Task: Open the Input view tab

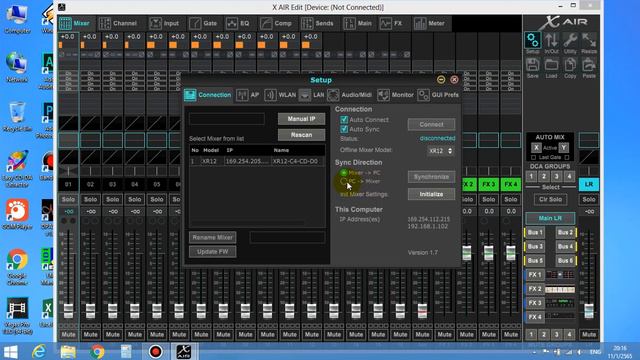Action: (164, 23)
